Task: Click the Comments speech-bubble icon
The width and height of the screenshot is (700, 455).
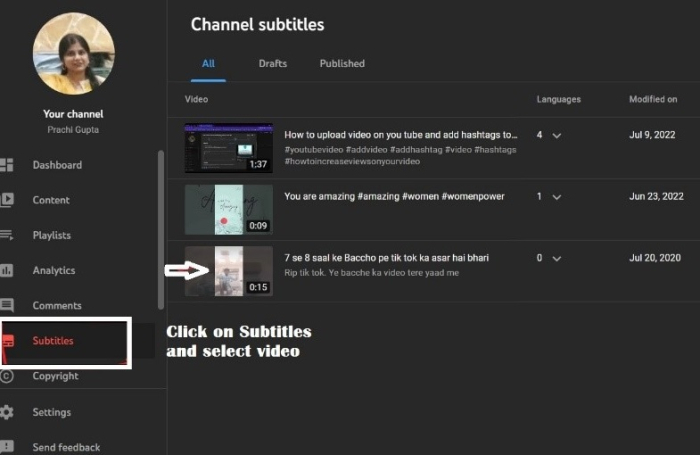Action: [7, 305]
